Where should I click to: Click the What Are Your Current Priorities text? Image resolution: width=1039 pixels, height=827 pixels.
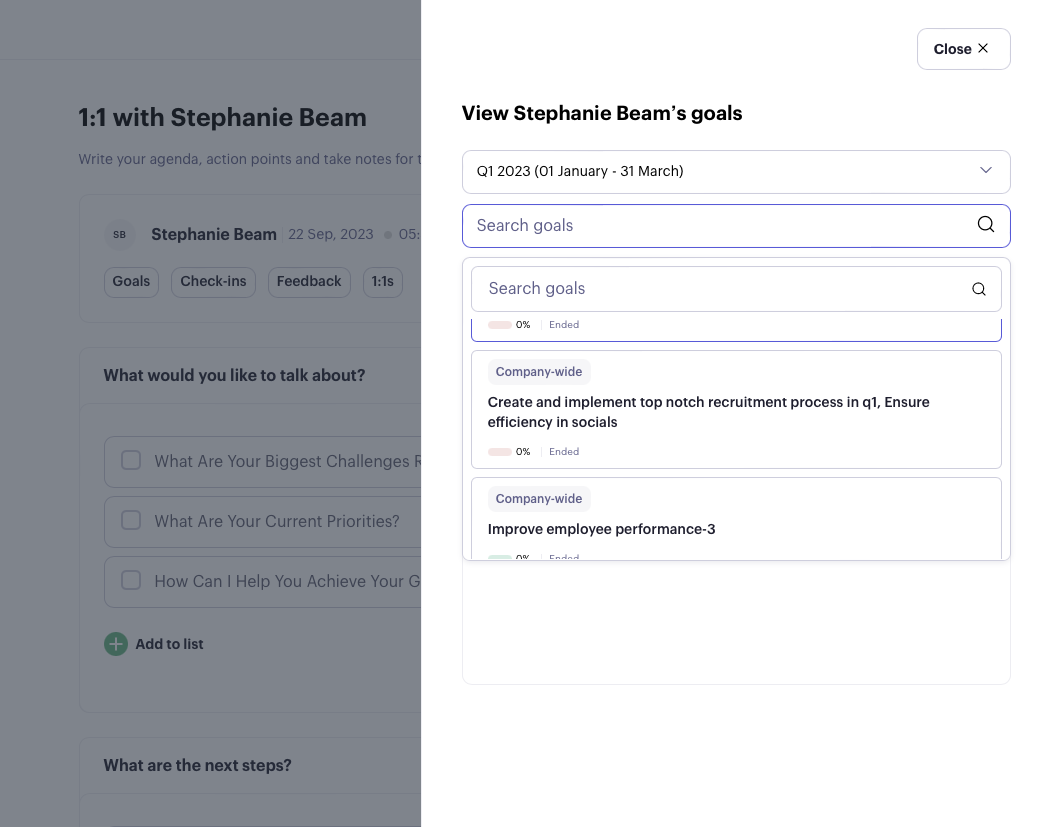click(x=277, y=522)
